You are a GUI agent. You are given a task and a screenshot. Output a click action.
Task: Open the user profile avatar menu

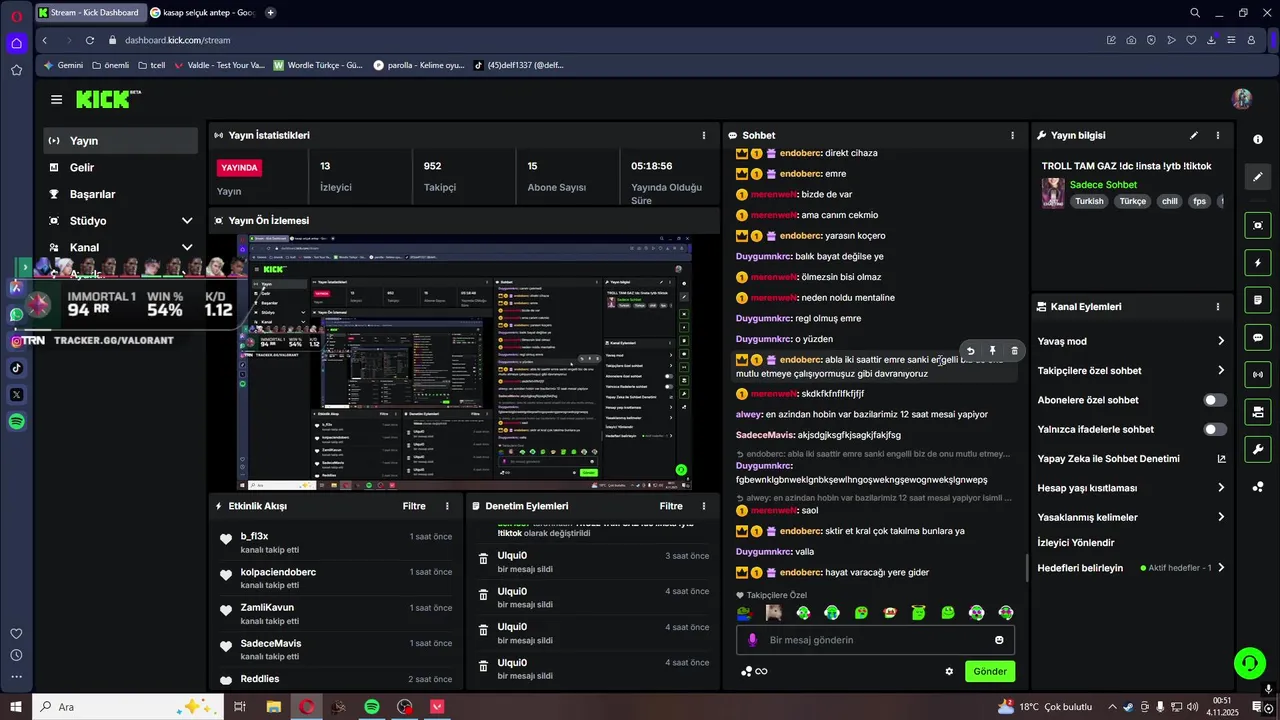point(1242,99)
